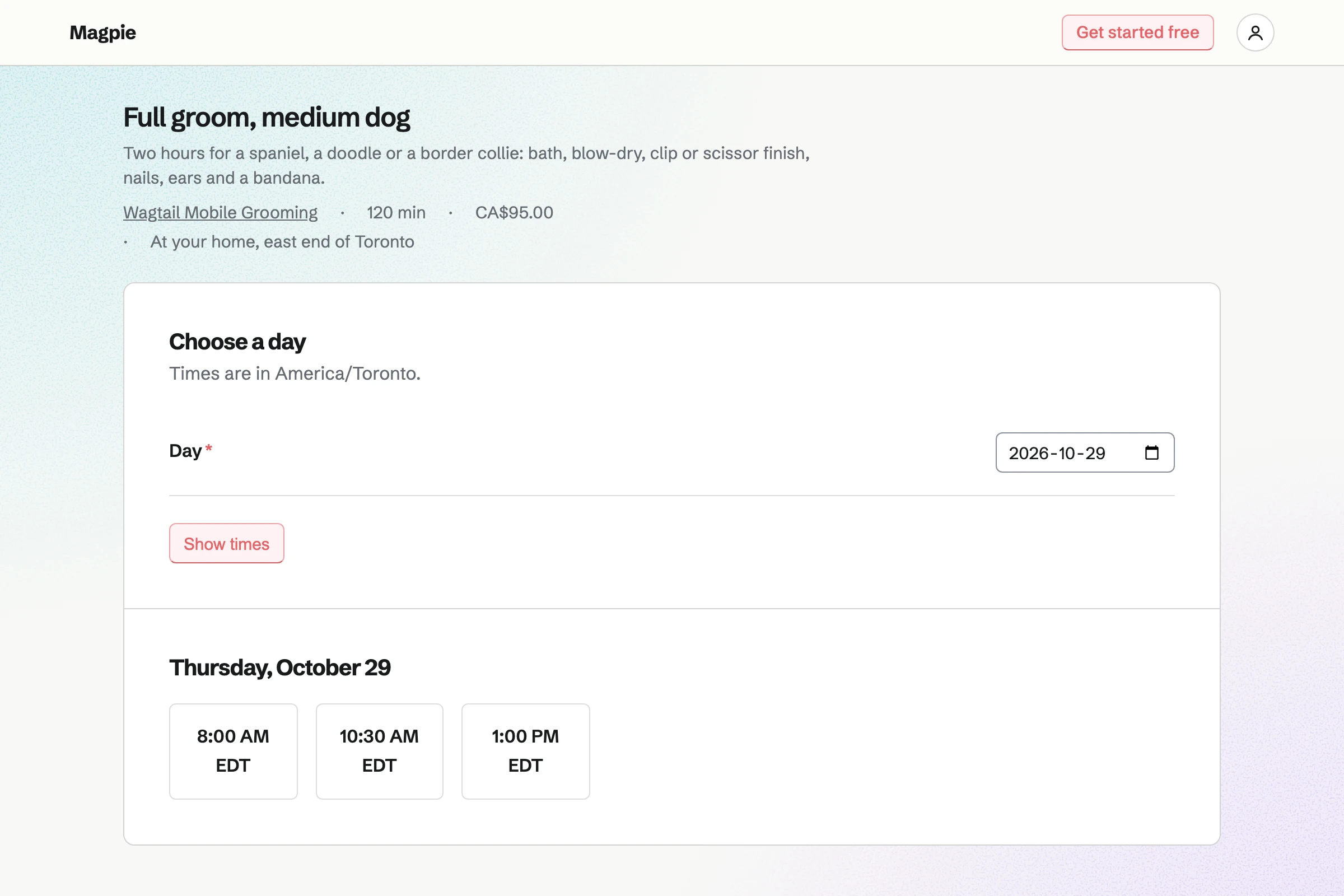Open the user account profile icon
The height and width of the screenshot is (896, 1344).
pos(1255,32)
